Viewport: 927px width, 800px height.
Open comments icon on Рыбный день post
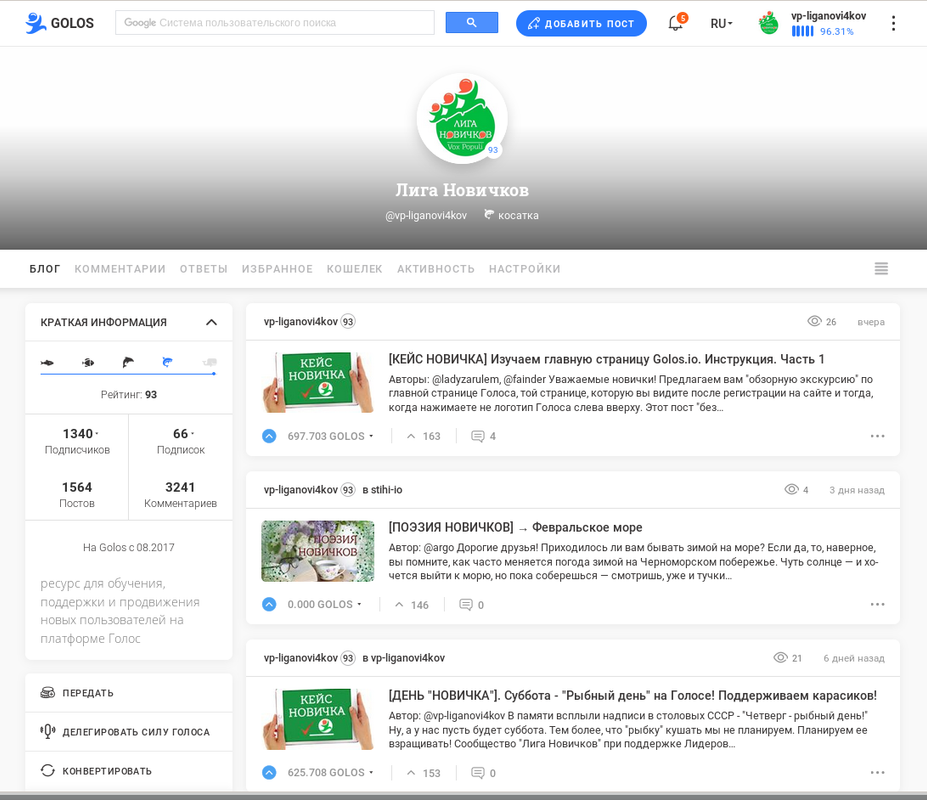point(477,772)
